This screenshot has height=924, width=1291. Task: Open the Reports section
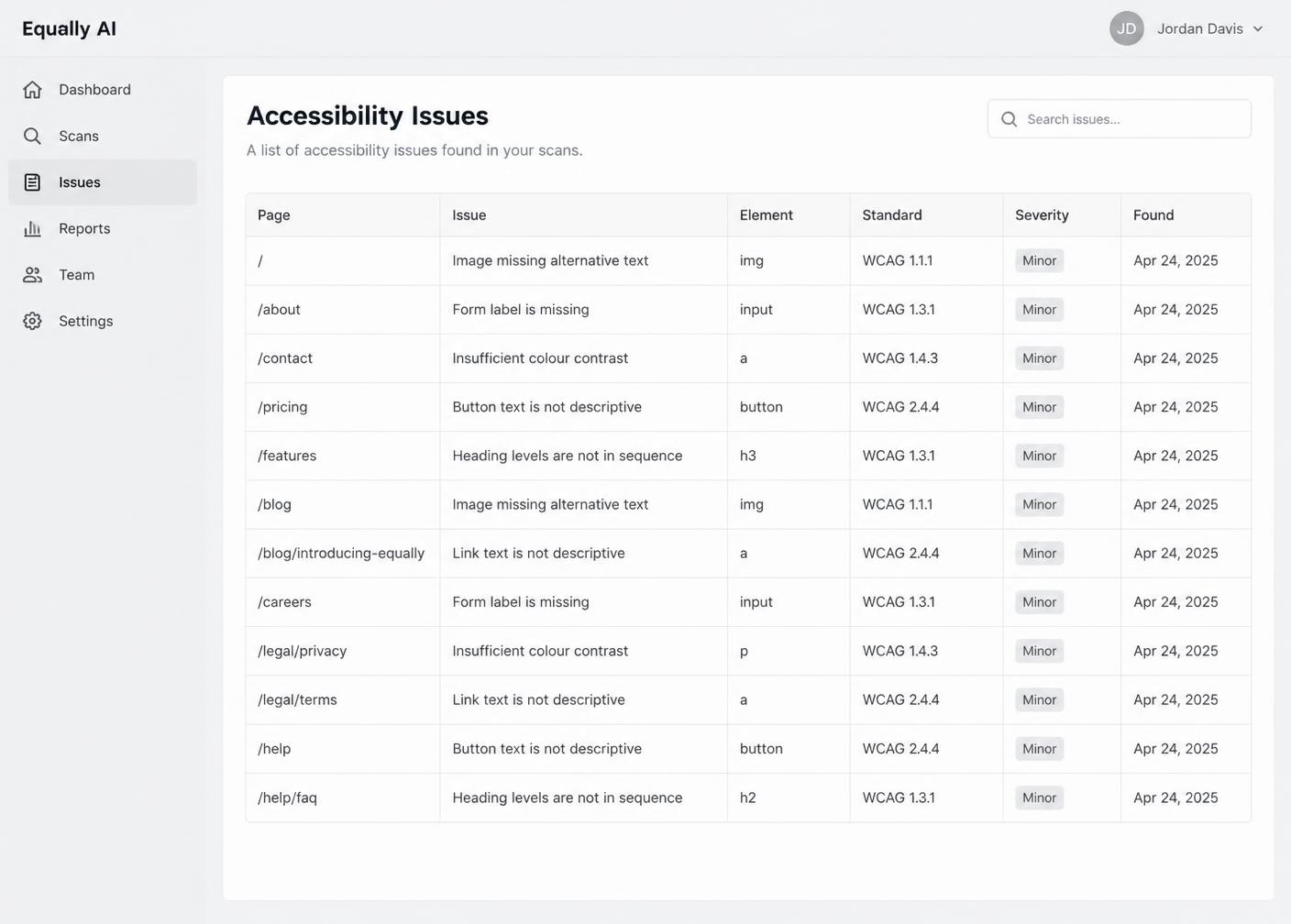[x=103, y=228]
